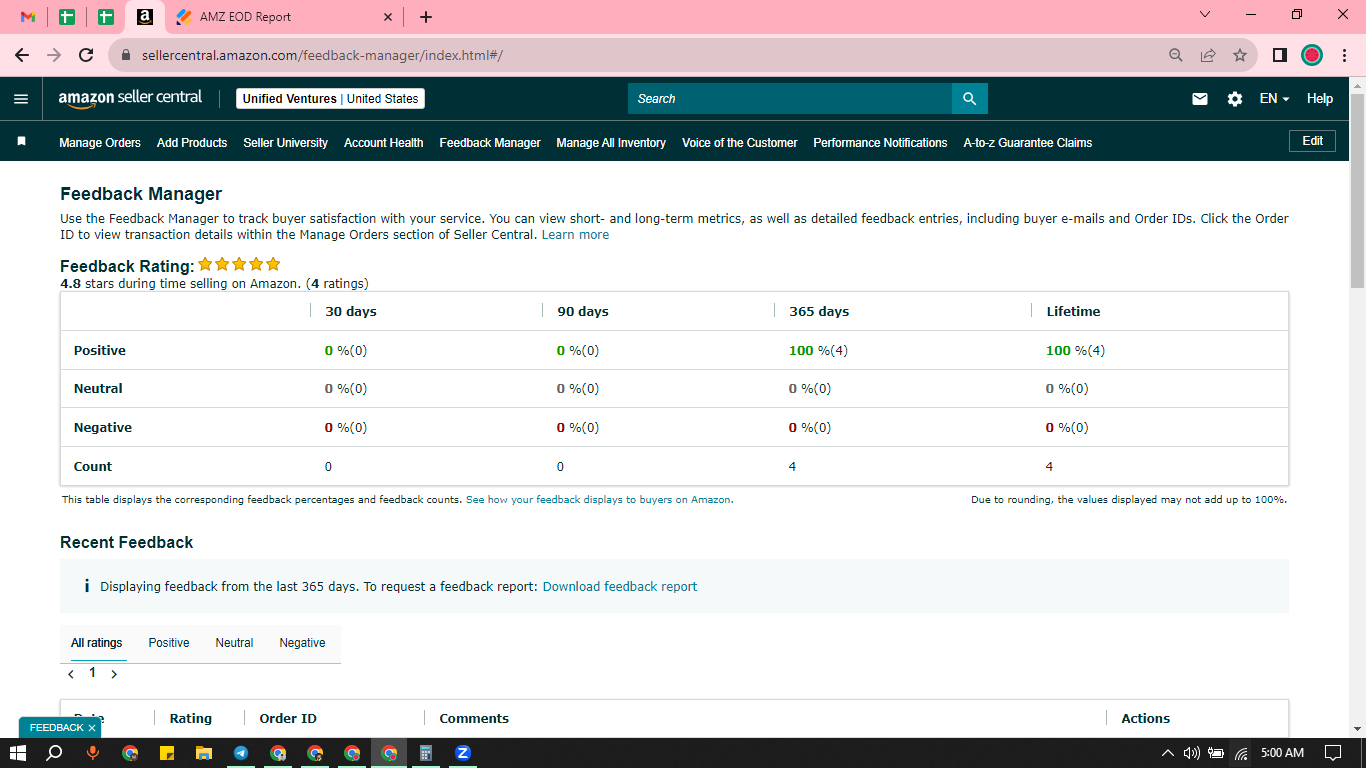Viewport: 1366px width, 768px height.
Task: Open the EN language dropdown
Action: click(x=1274, y=99)
